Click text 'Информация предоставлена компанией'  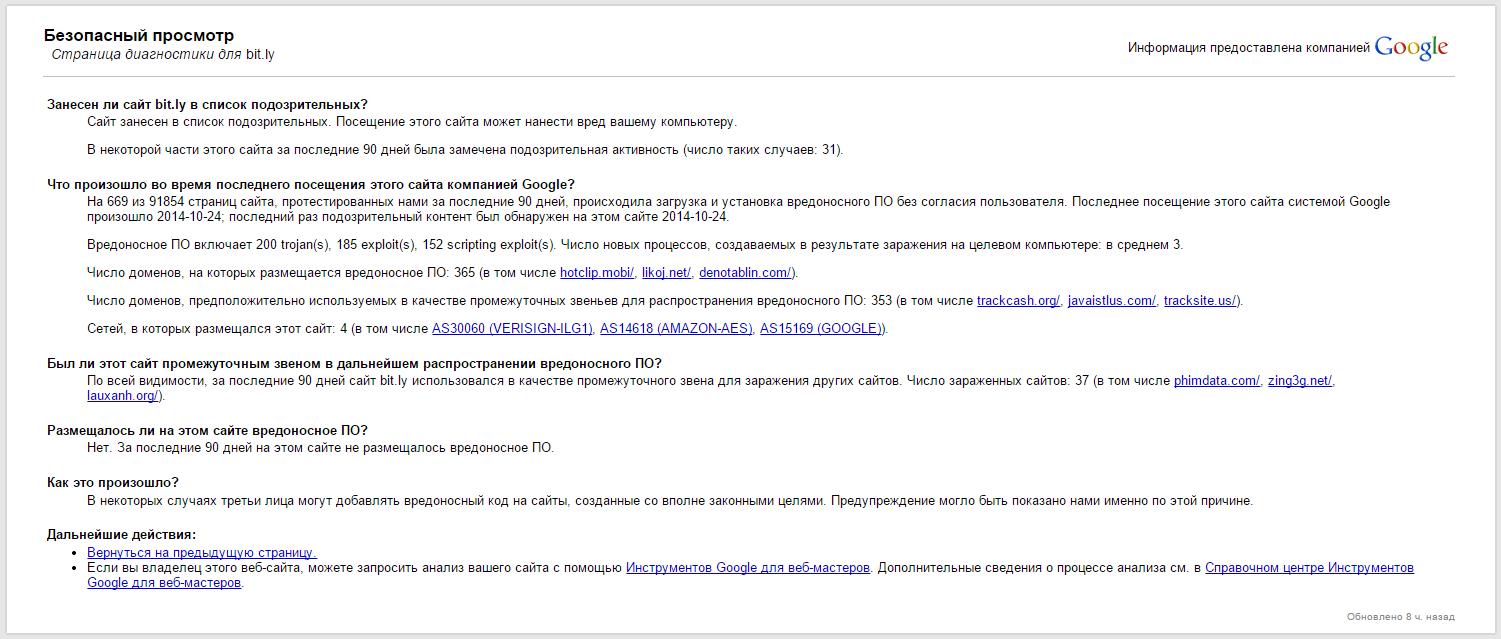tap(1249, 48)
